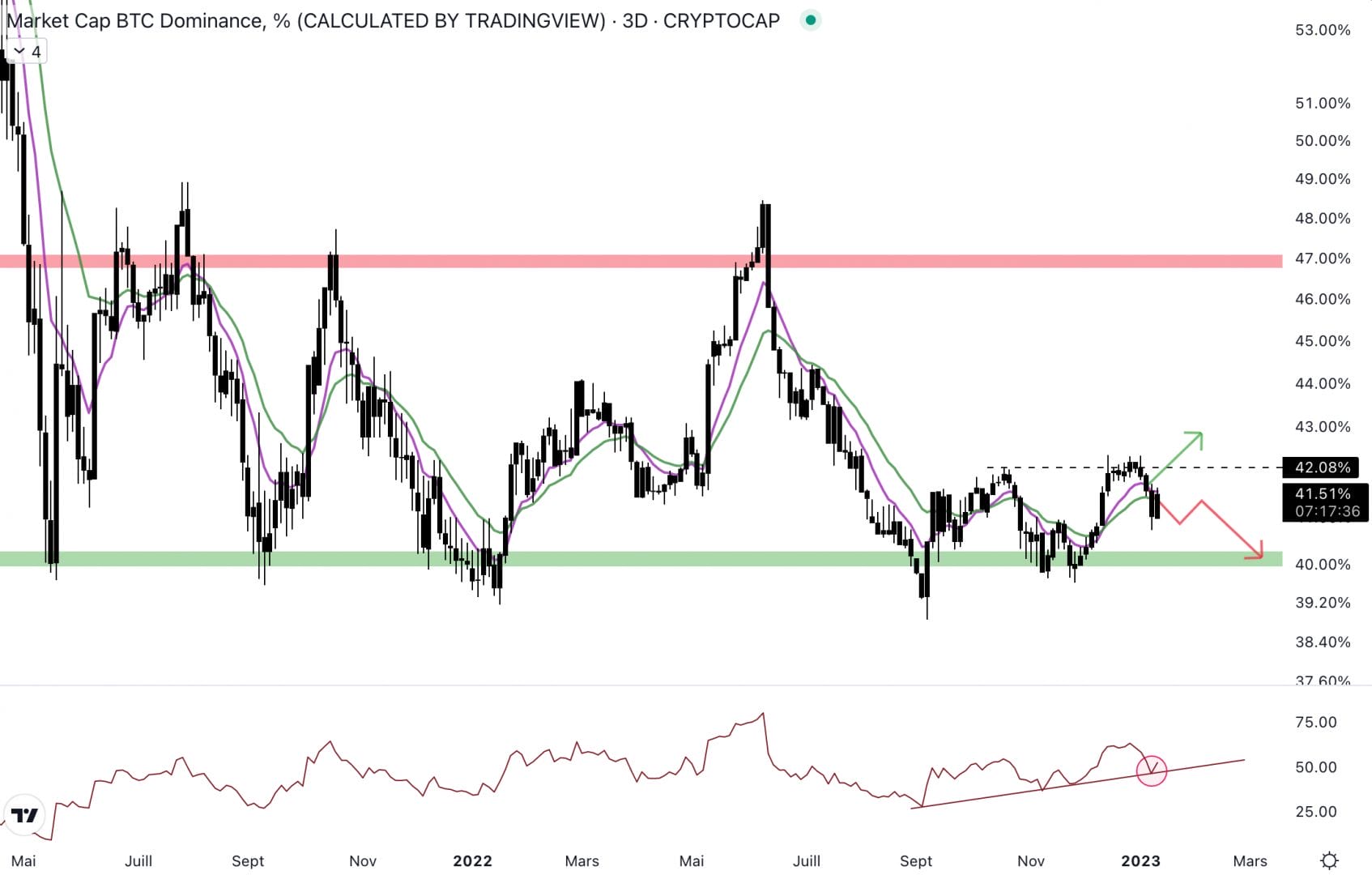1372x875 pixels.
Task: Click the TradingView logo
Action: click(x=24, y=815)
